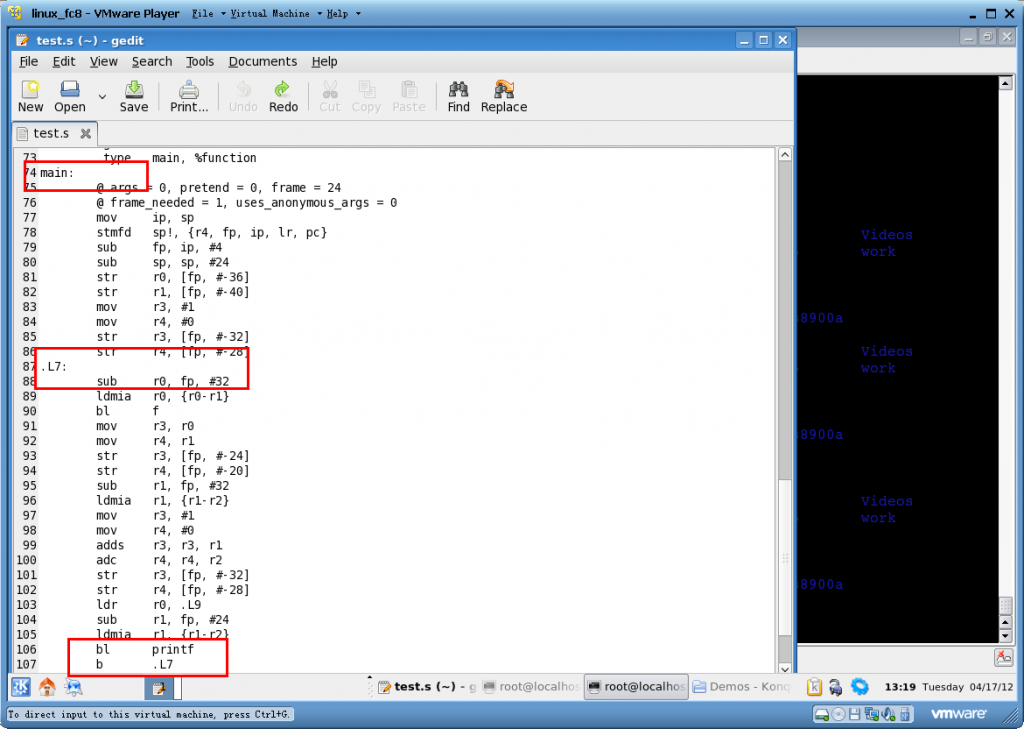The image size is (1024, 729).
Task: Switch to the Demos Konqueror taskbar button
Action: [x=740, y=687]
